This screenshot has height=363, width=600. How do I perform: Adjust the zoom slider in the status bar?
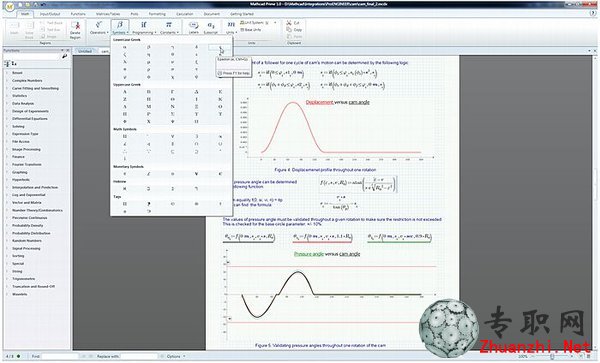(x=553, y=356)
